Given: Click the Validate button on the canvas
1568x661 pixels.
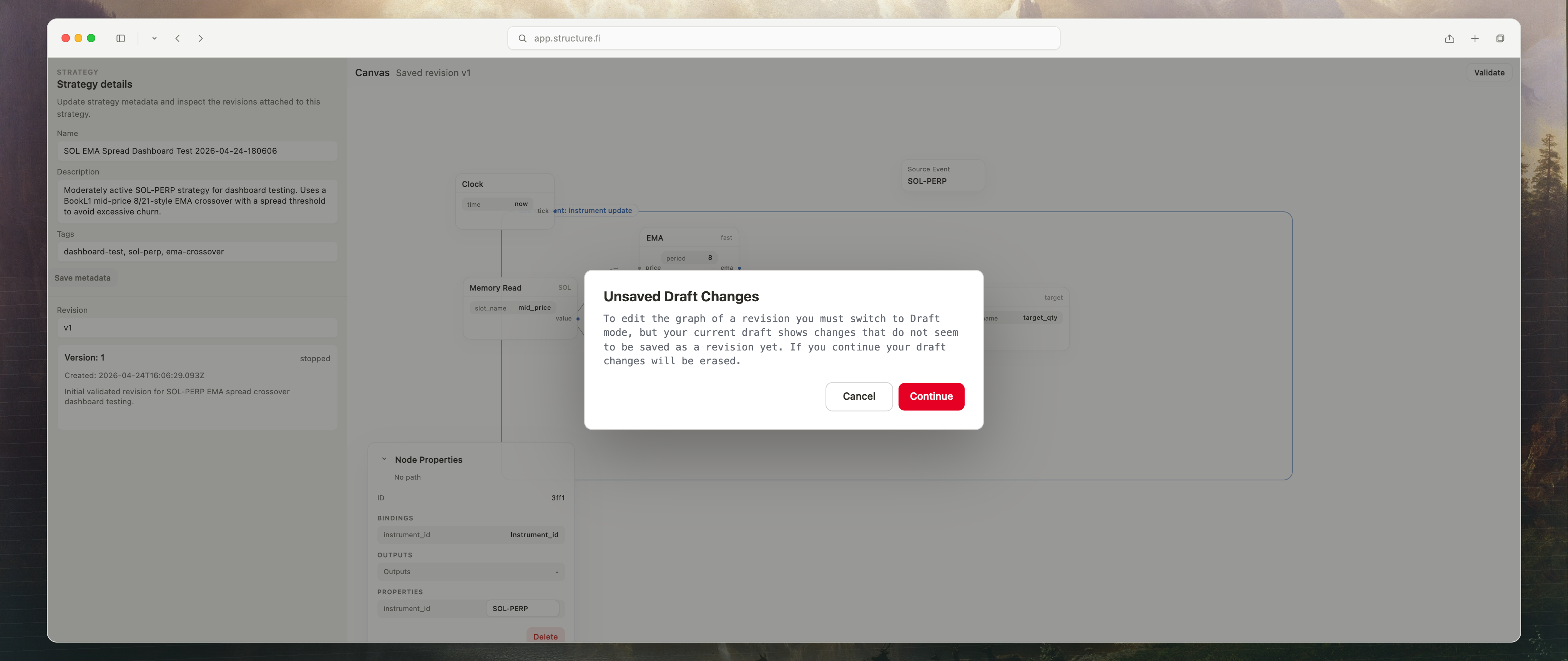Looking at the screenshot, I should (1489, 72).
